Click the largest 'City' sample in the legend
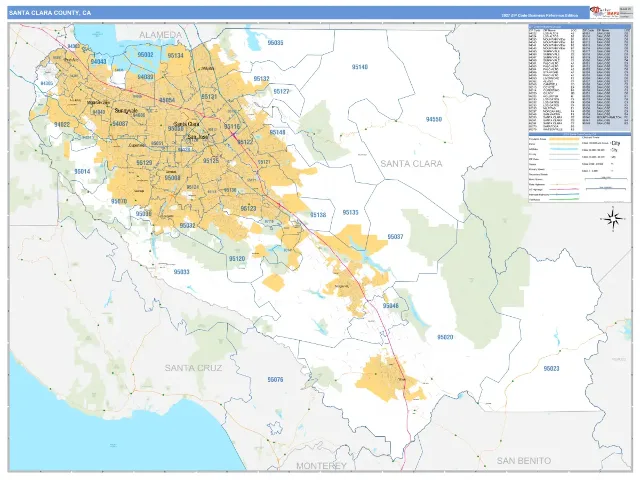 [616, 143]
